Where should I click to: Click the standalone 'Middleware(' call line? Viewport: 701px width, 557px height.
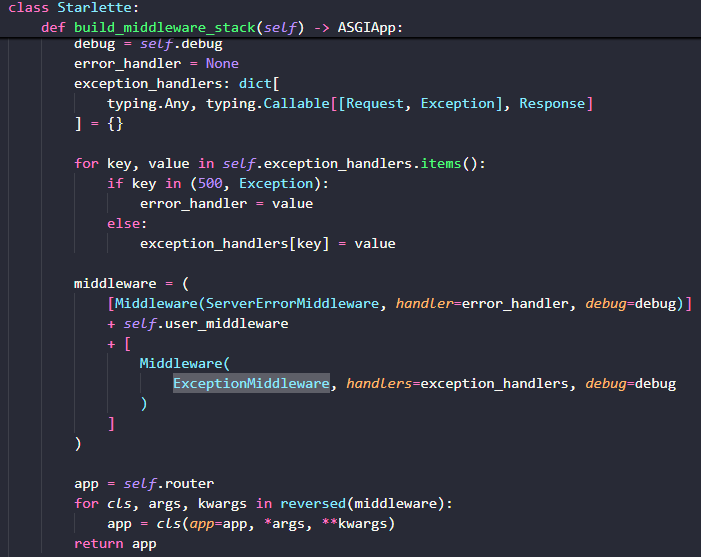tap(185, 363)
